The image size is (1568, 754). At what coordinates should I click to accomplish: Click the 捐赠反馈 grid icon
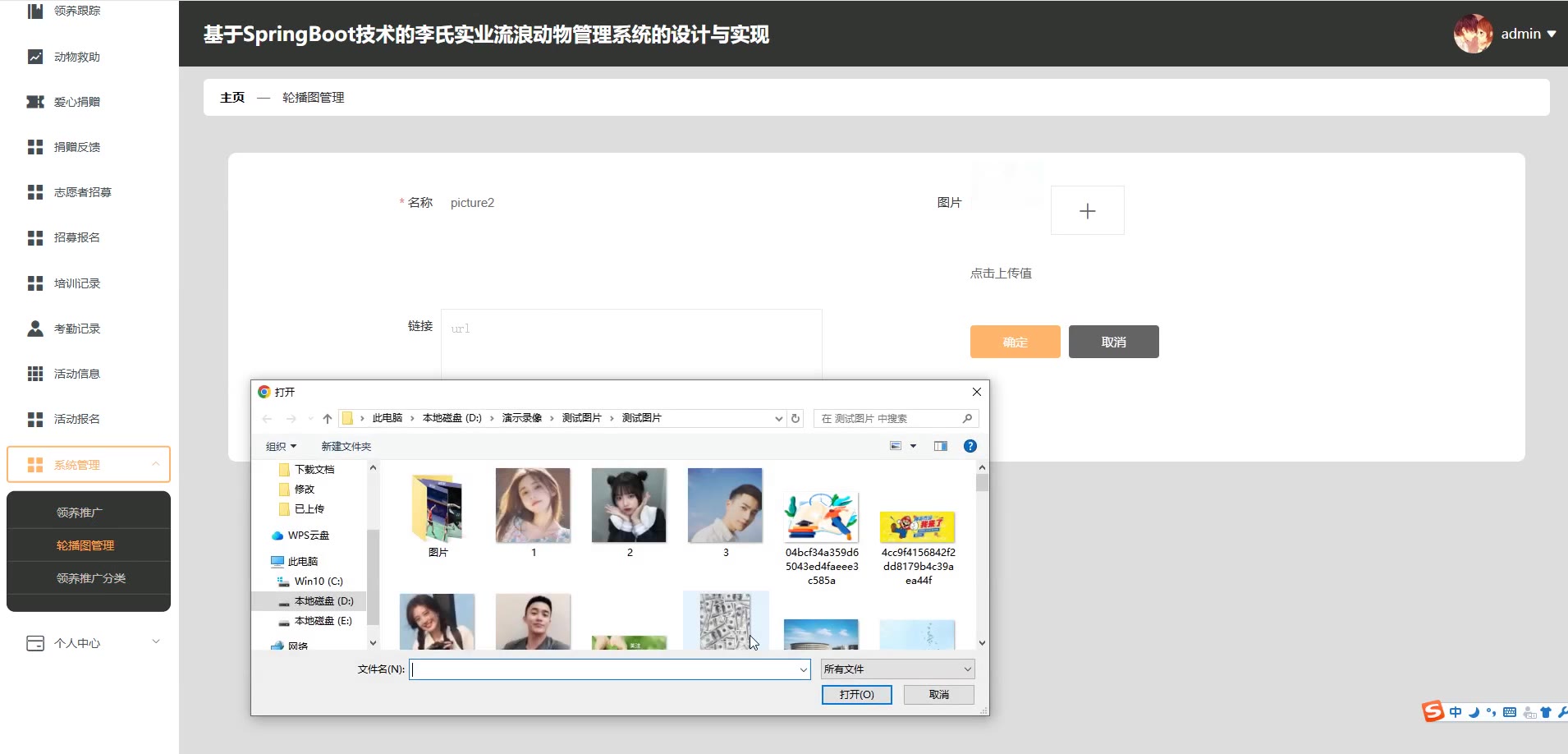tap(35, 147)
